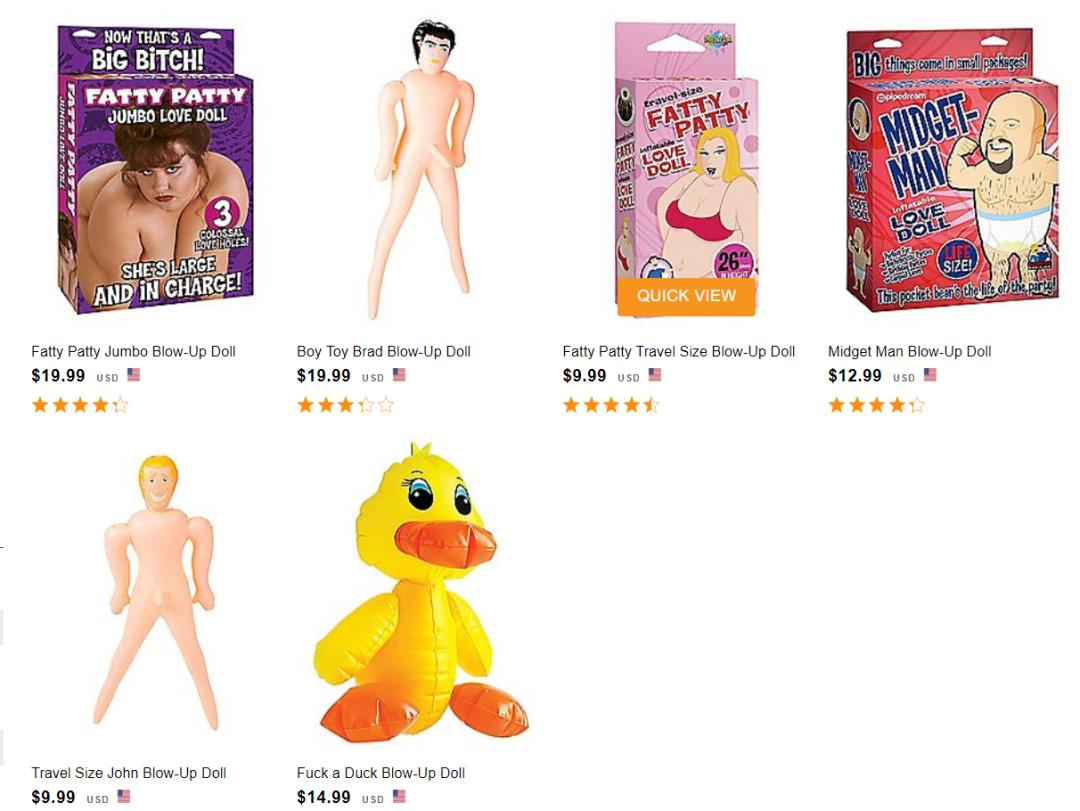Open the Travel Size John Blow-Up Doll link
This screenshot has height=811, width=1080.
pos(129,773)
